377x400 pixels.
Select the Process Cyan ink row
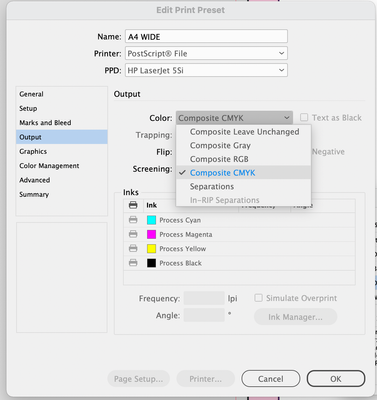[x=239, y=220]
